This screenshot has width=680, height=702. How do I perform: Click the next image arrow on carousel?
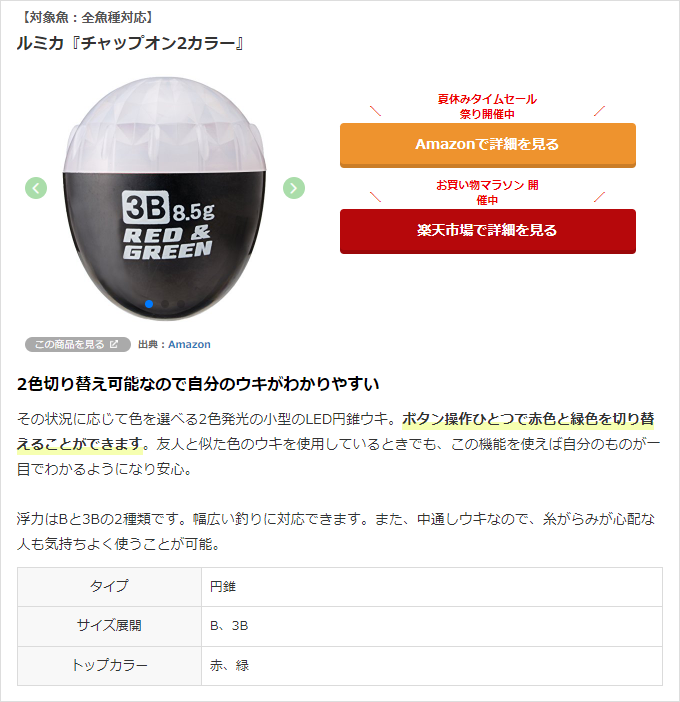[x=293, y=188]
